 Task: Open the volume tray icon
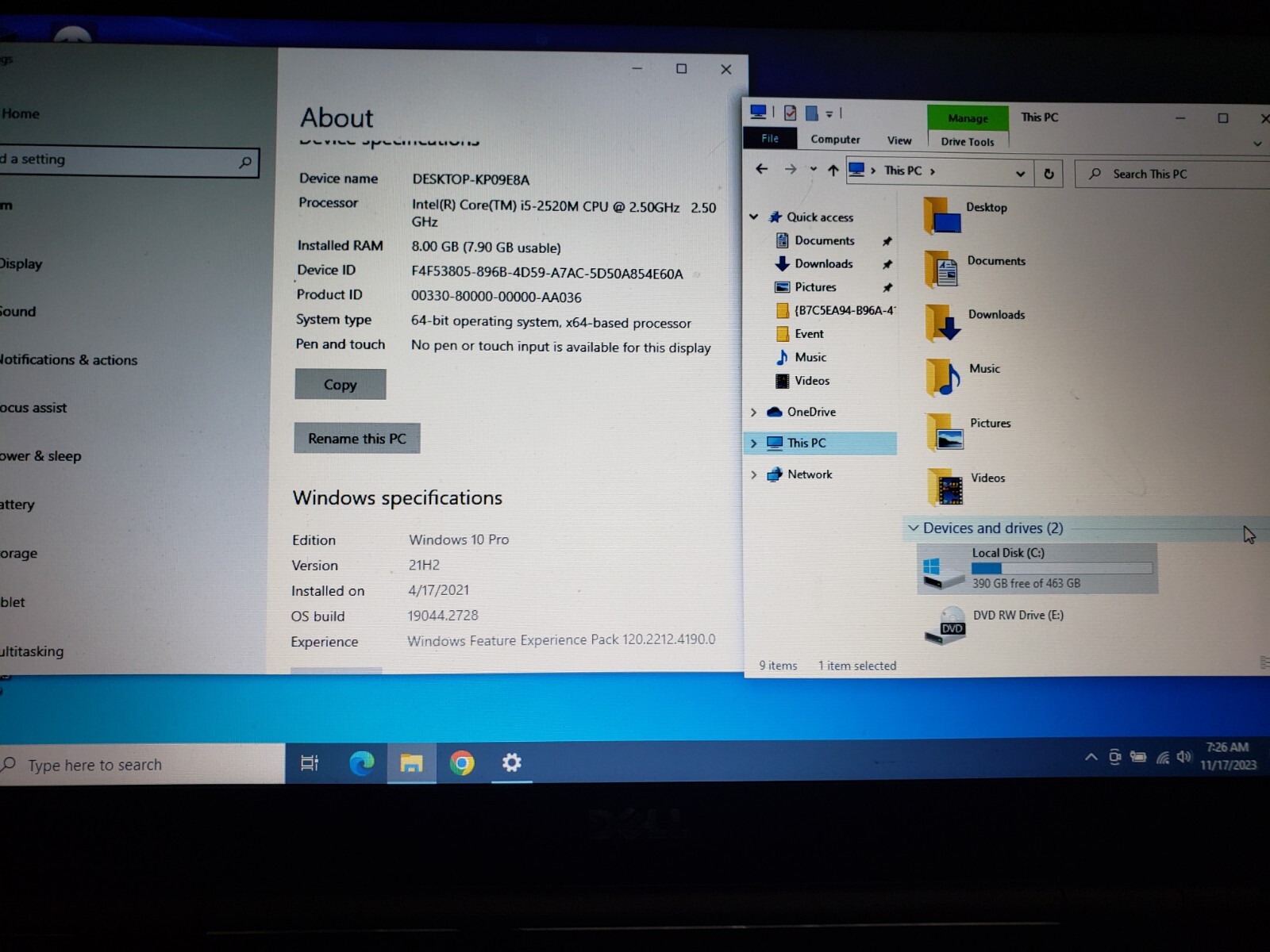coord(1184,757)
